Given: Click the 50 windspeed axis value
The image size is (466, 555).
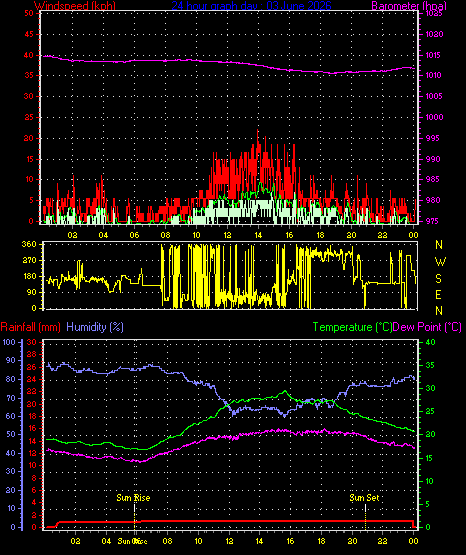Looking at the screenshot, I should point(29,13).
